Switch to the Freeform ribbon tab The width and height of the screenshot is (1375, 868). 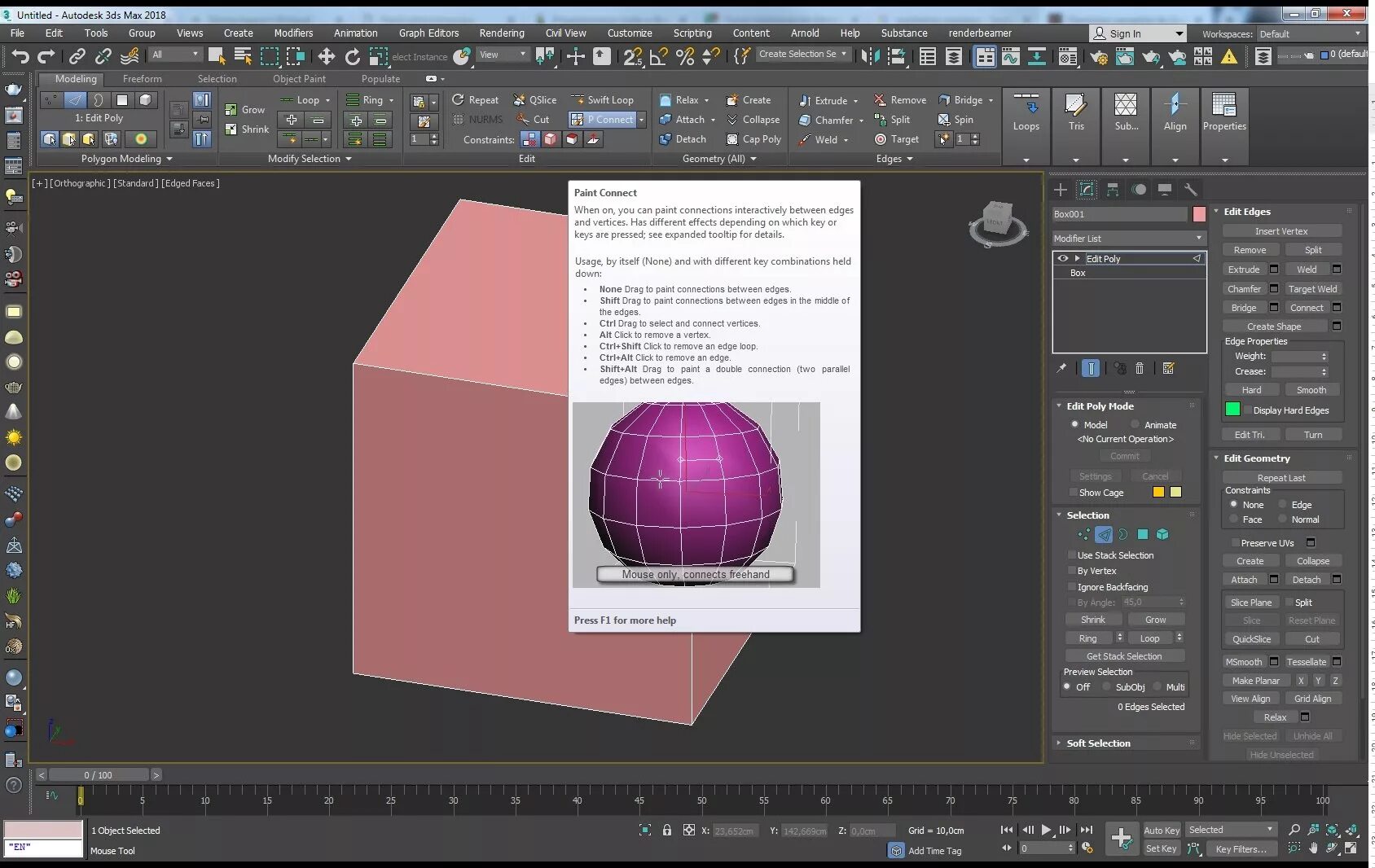[142, 79]
